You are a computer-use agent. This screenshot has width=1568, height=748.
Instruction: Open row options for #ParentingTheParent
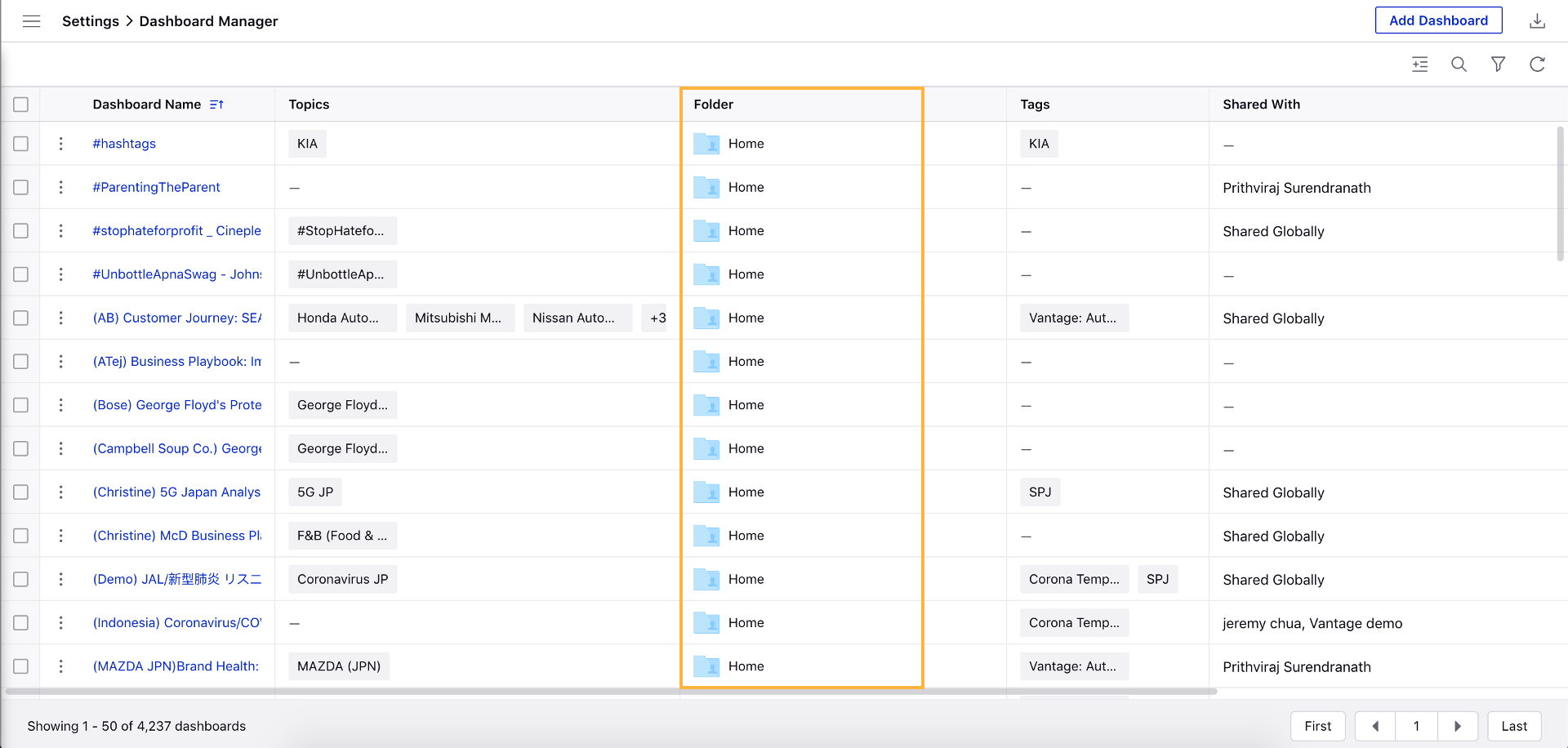[60, 187]
